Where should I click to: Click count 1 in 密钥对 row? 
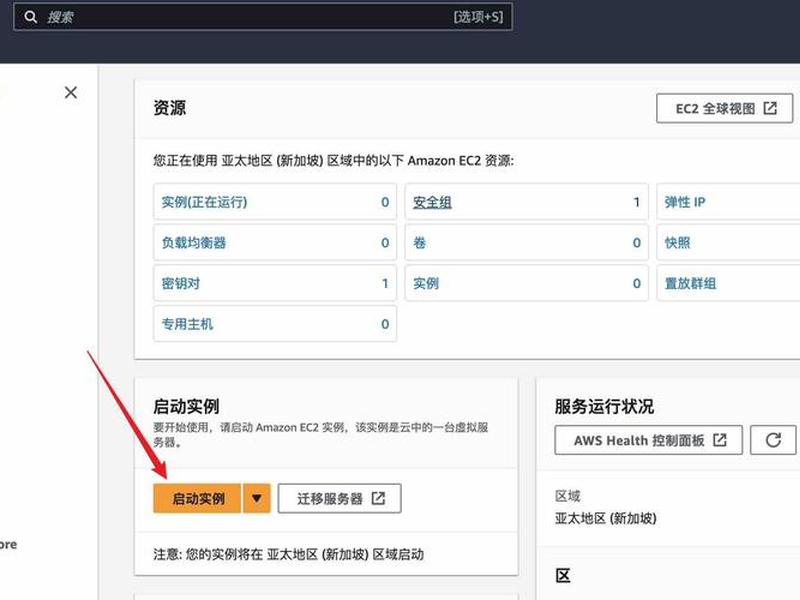click(385, 283)
